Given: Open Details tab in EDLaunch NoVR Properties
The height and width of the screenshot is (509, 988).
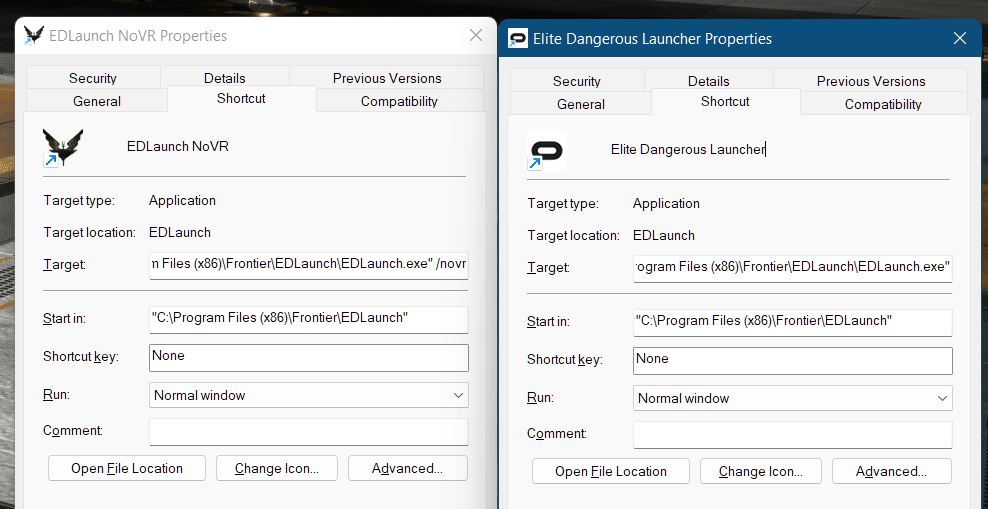Looking at the screenshot, I should tap(224, 78).
